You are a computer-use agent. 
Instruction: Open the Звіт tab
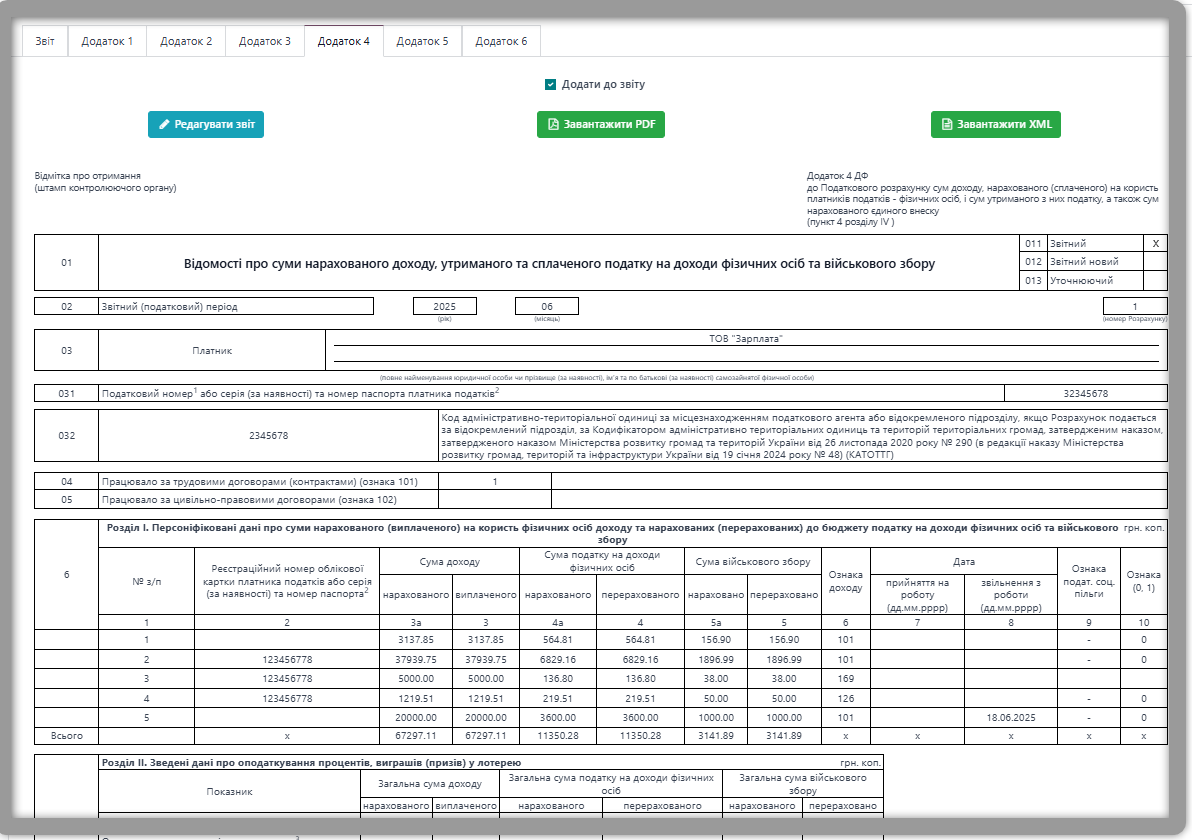(x=45, y=41)
